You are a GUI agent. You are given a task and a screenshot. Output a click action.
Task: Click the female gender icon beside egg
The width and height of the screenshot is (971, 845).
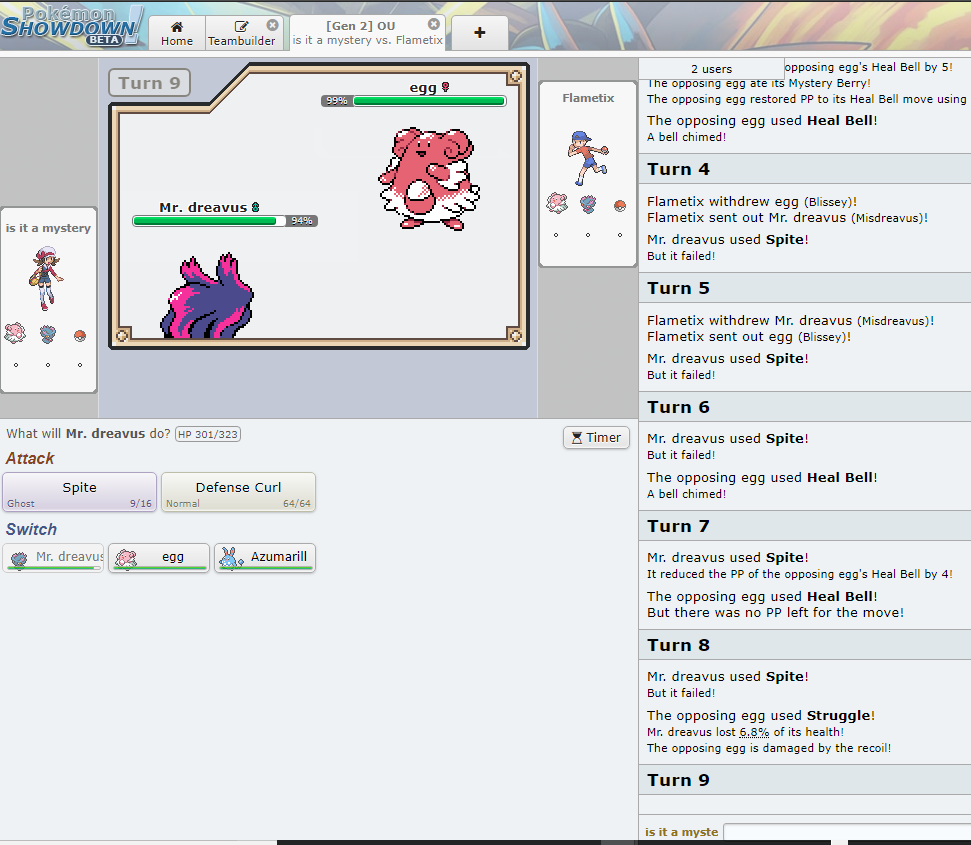point(445,87)
